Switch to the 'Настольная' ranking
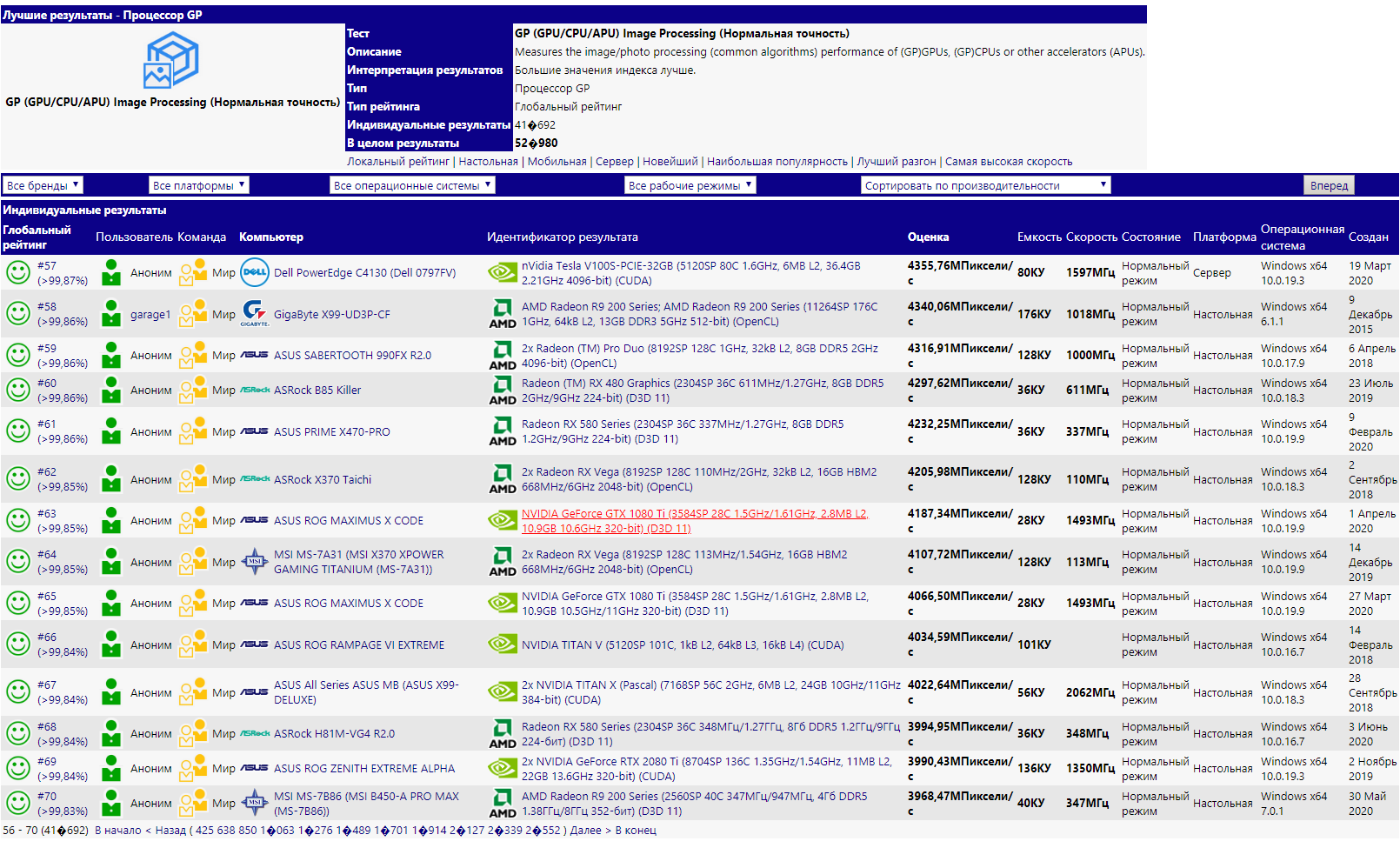The image size is (1400, 848). pyautogui.click(x=489, y=162)
